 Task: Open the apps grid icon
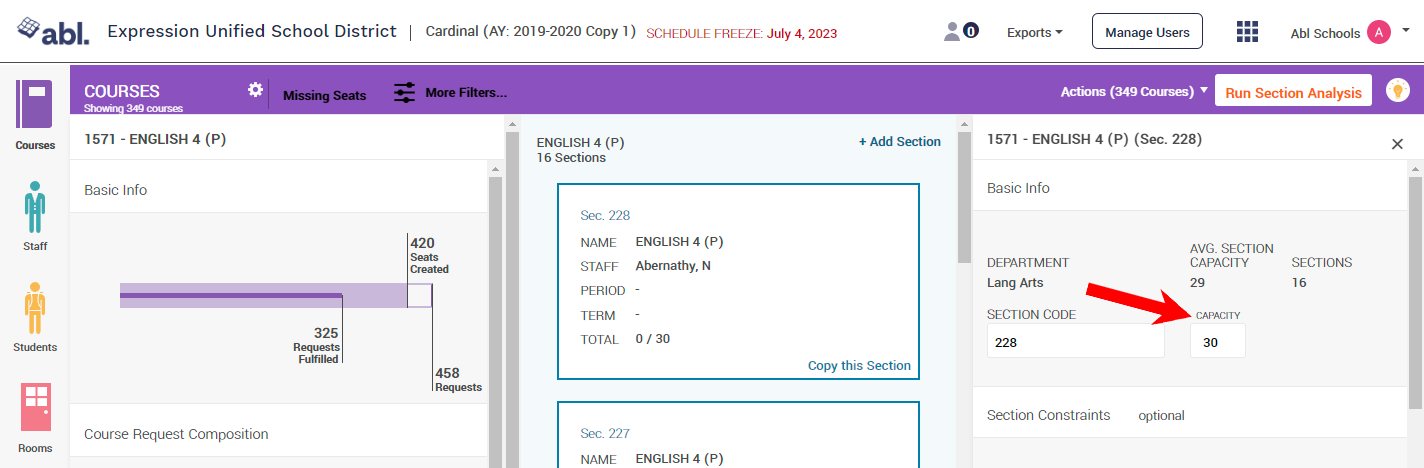pos(1247,32)
